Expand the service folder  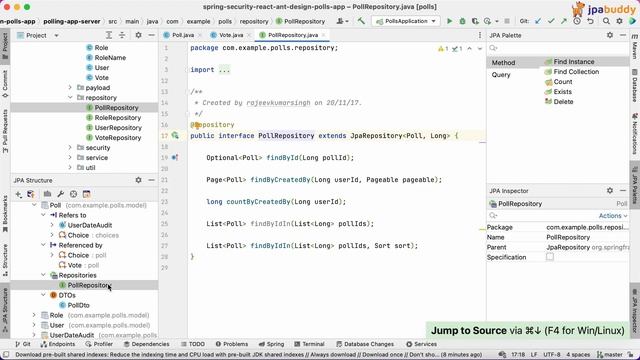click(x=70, y=158)
